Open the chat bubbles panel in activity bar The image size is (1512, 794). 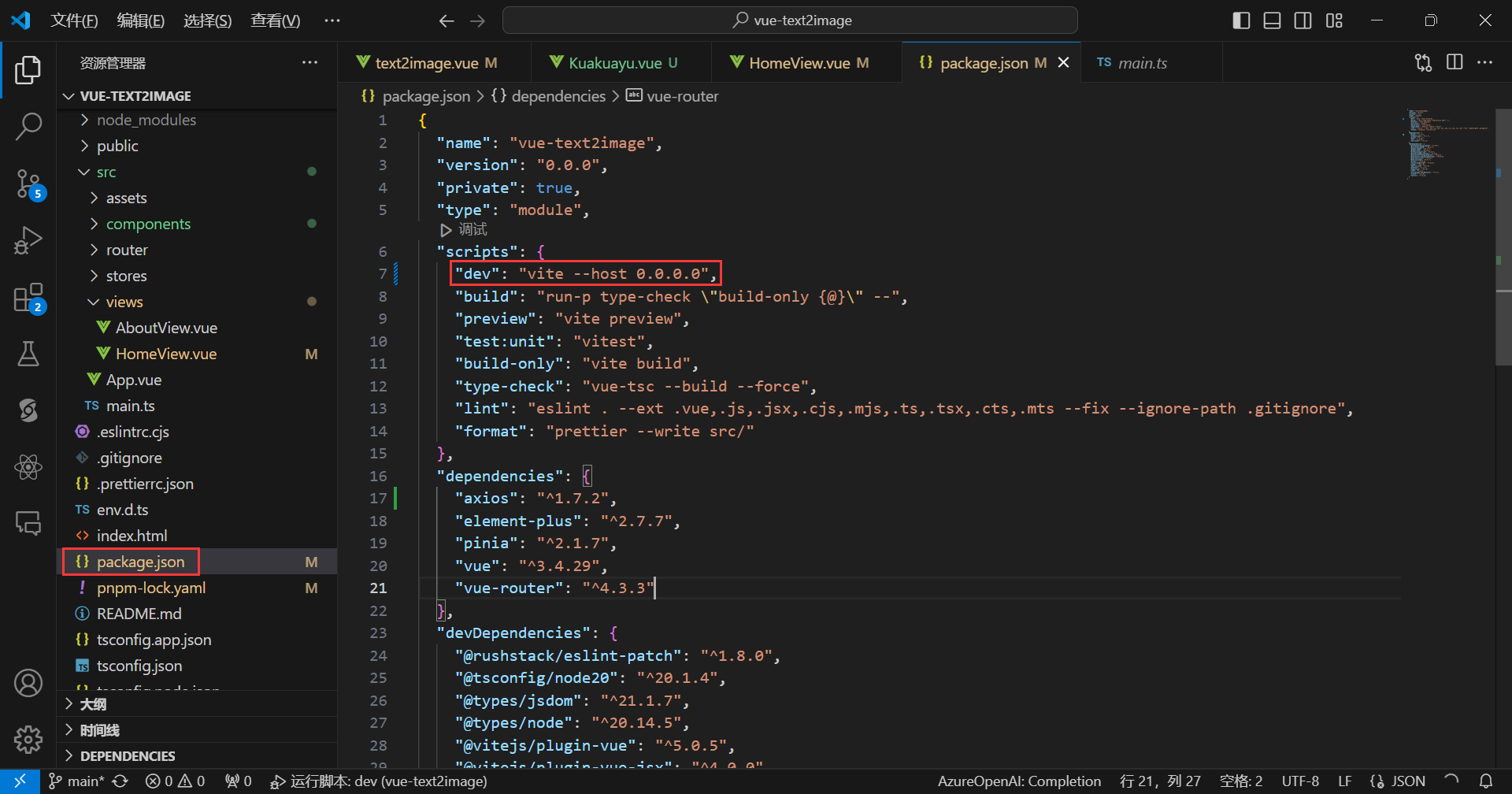(28, 523)
